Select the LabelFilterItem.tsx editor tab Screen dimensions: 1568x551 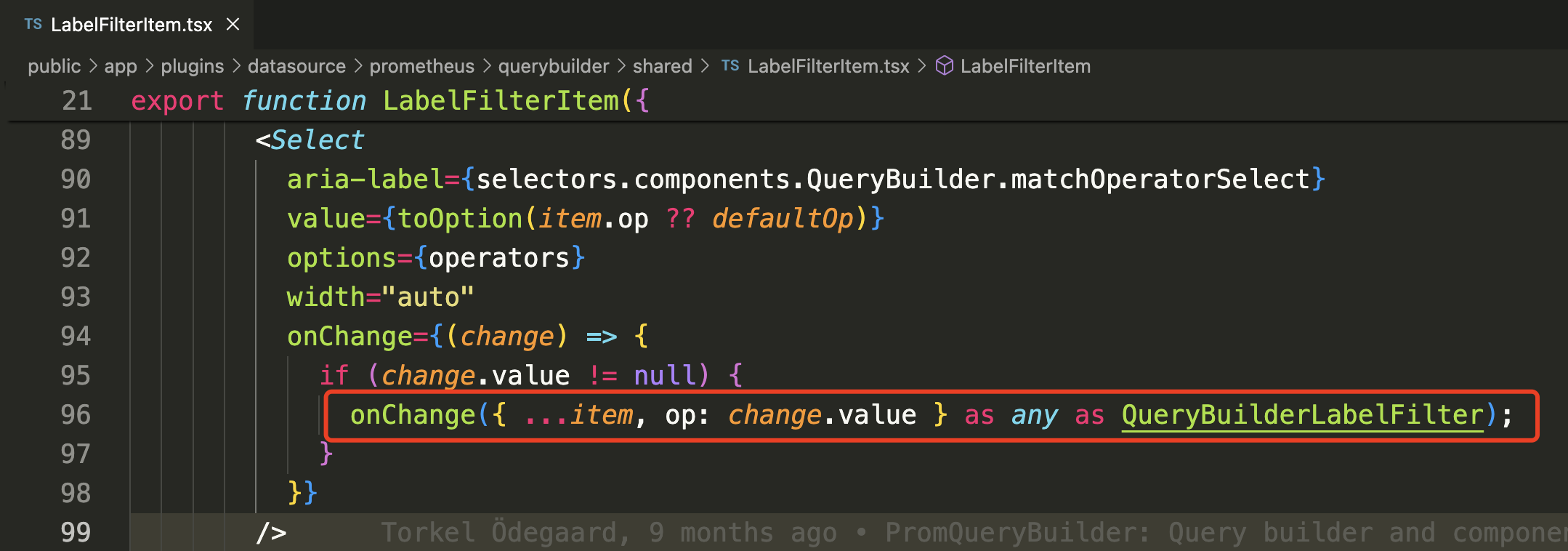pos(131,24)
